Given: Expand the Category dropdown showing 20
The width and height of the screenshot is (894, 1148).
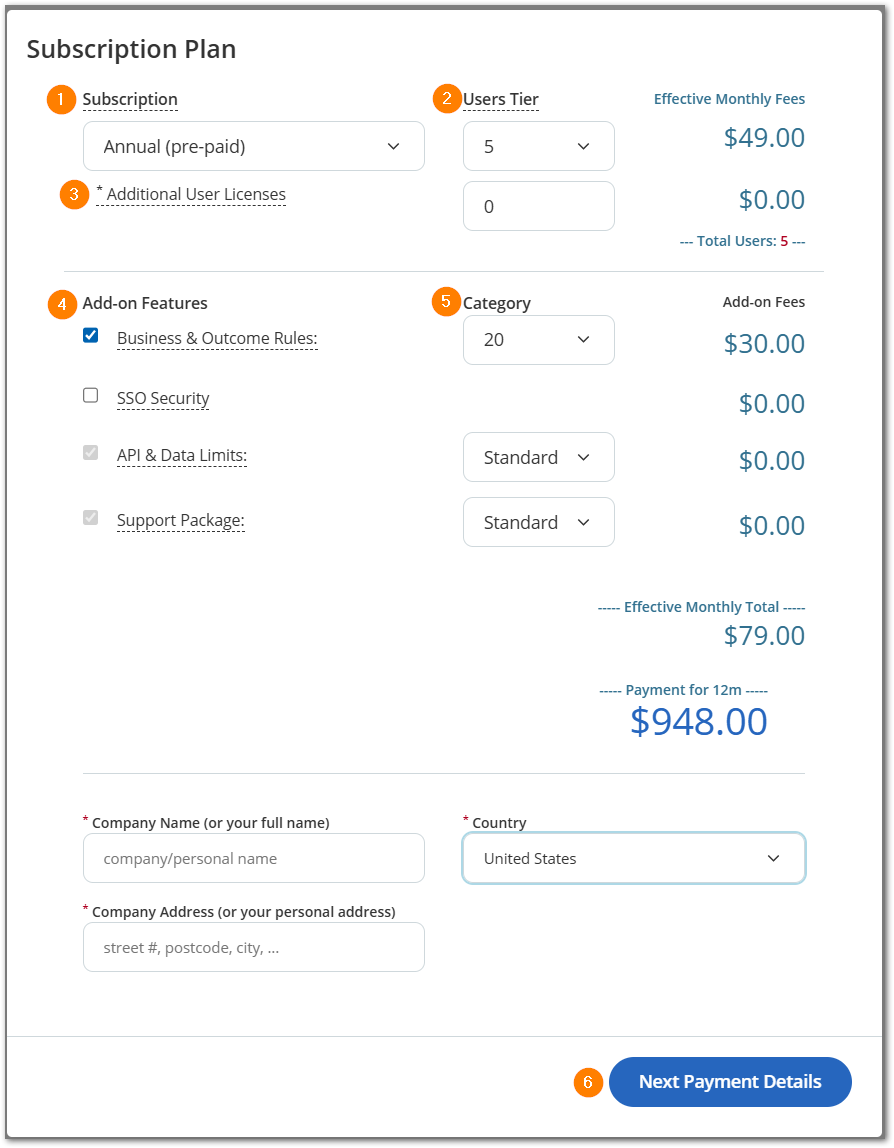Looking at the screenshot, I should coord(538,340).
